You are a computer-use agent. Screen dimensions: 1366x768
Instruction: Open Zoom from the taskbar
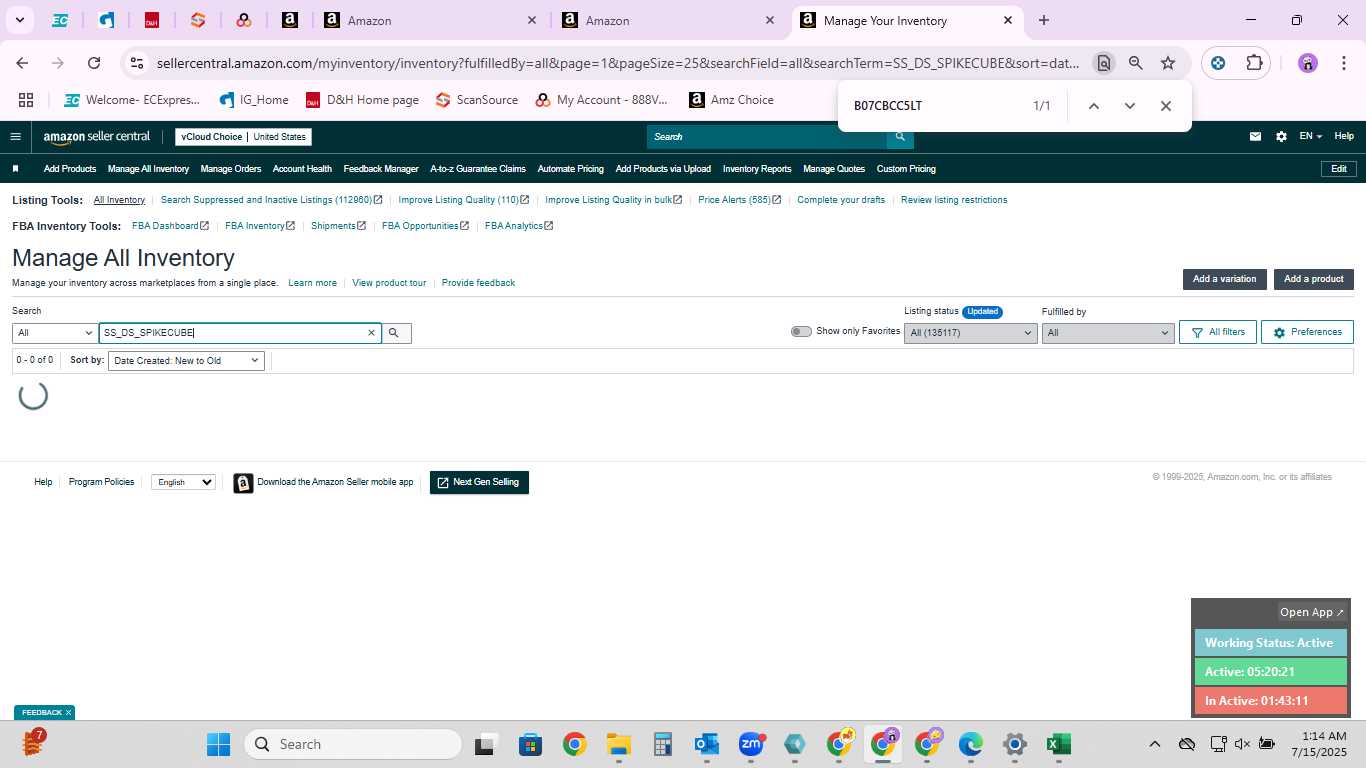tap(750, 744)
